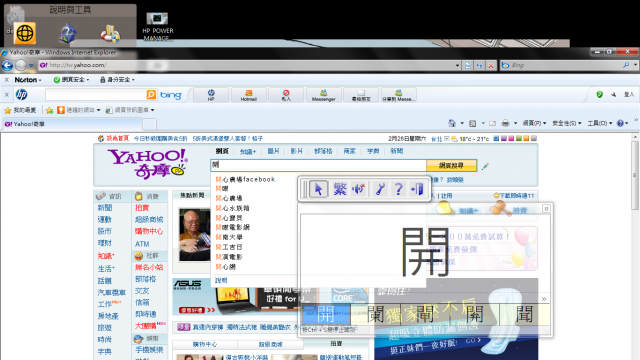Screen dimensions: 640x360
Task: Click the magnifier search icon in Bing box
Action: pos(626,65)
